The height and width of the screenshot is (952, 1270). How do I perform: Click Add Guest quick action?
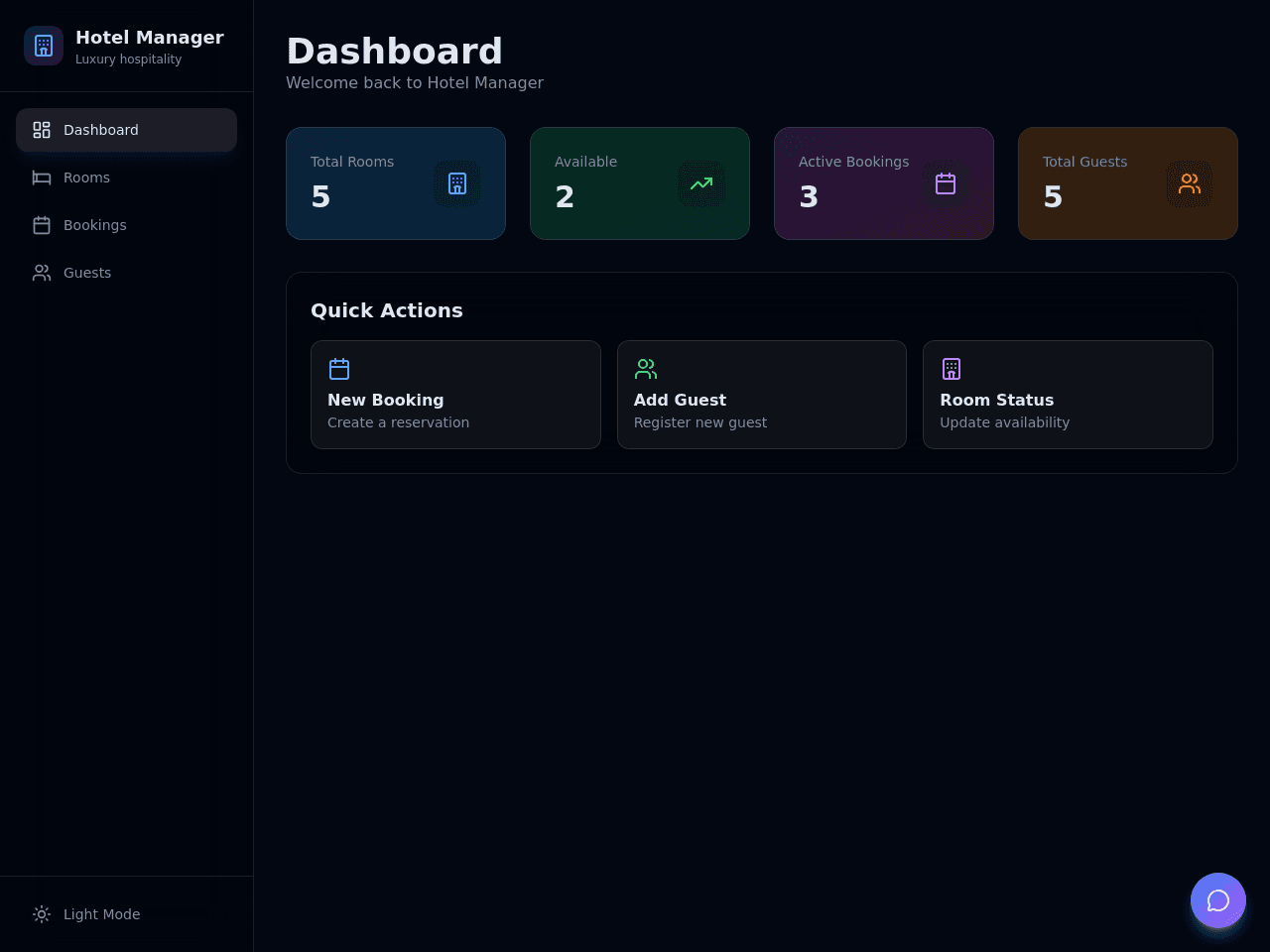coord(762,395)
